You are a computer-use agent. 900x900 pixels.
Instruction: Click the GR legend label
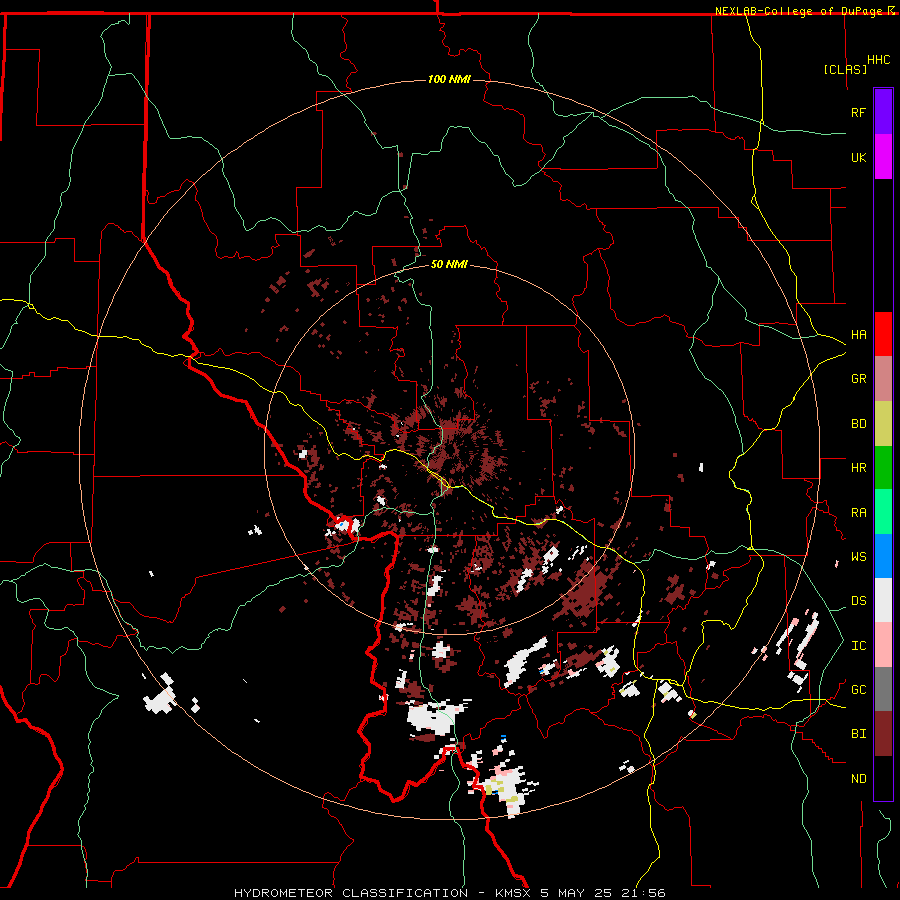(858, 379)
